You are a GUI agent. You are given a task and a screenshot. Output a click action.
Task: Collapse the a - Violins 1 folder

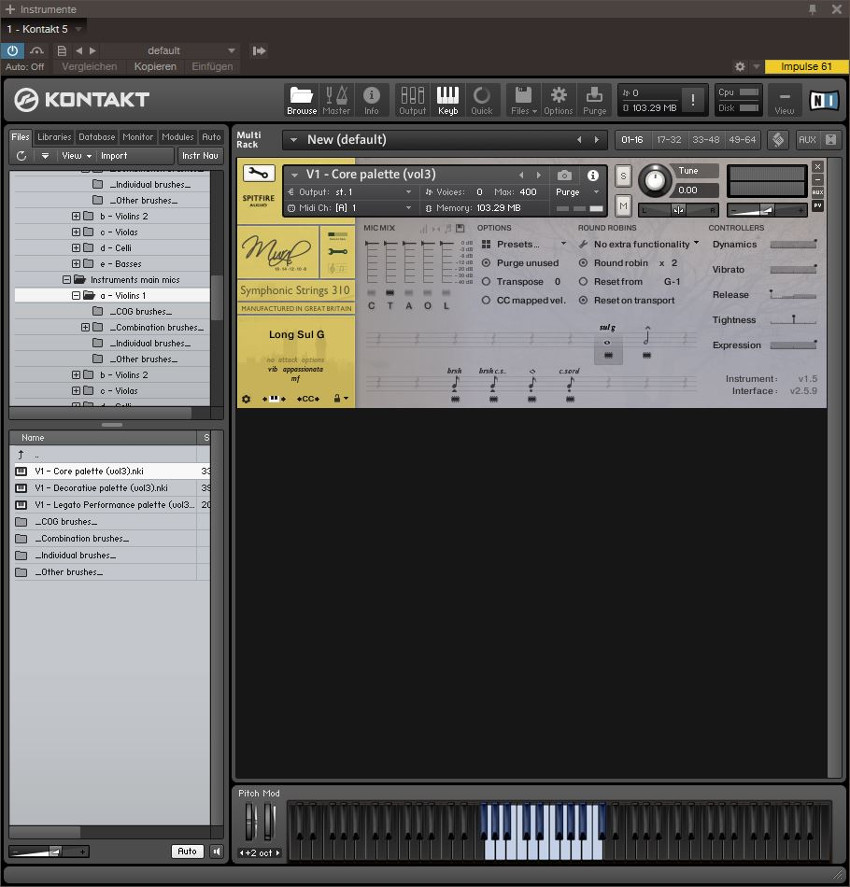(76, 296)
